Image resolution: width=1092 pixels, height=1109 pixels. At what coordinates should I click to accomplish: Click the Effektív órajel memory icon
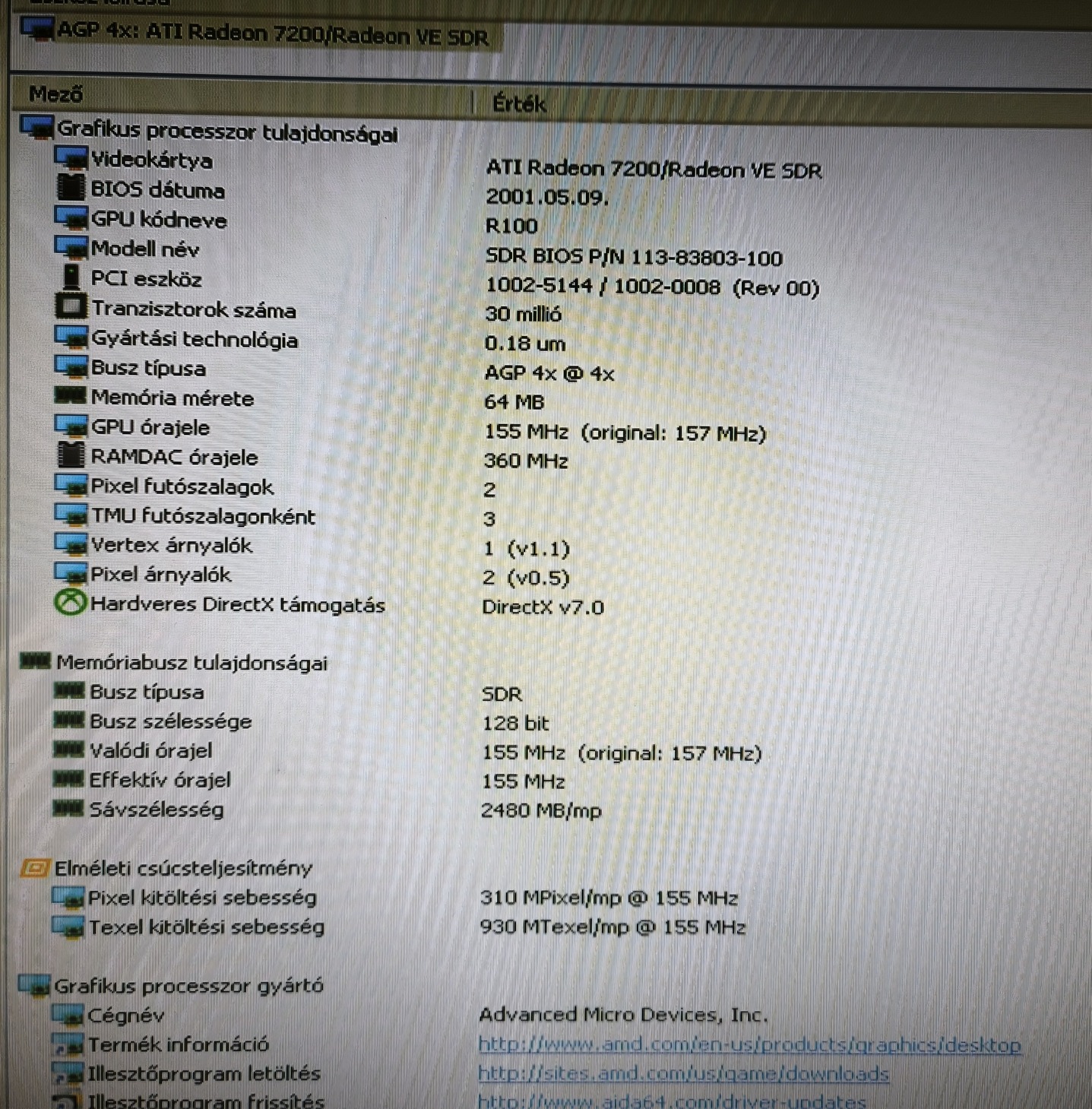point(68,778)
